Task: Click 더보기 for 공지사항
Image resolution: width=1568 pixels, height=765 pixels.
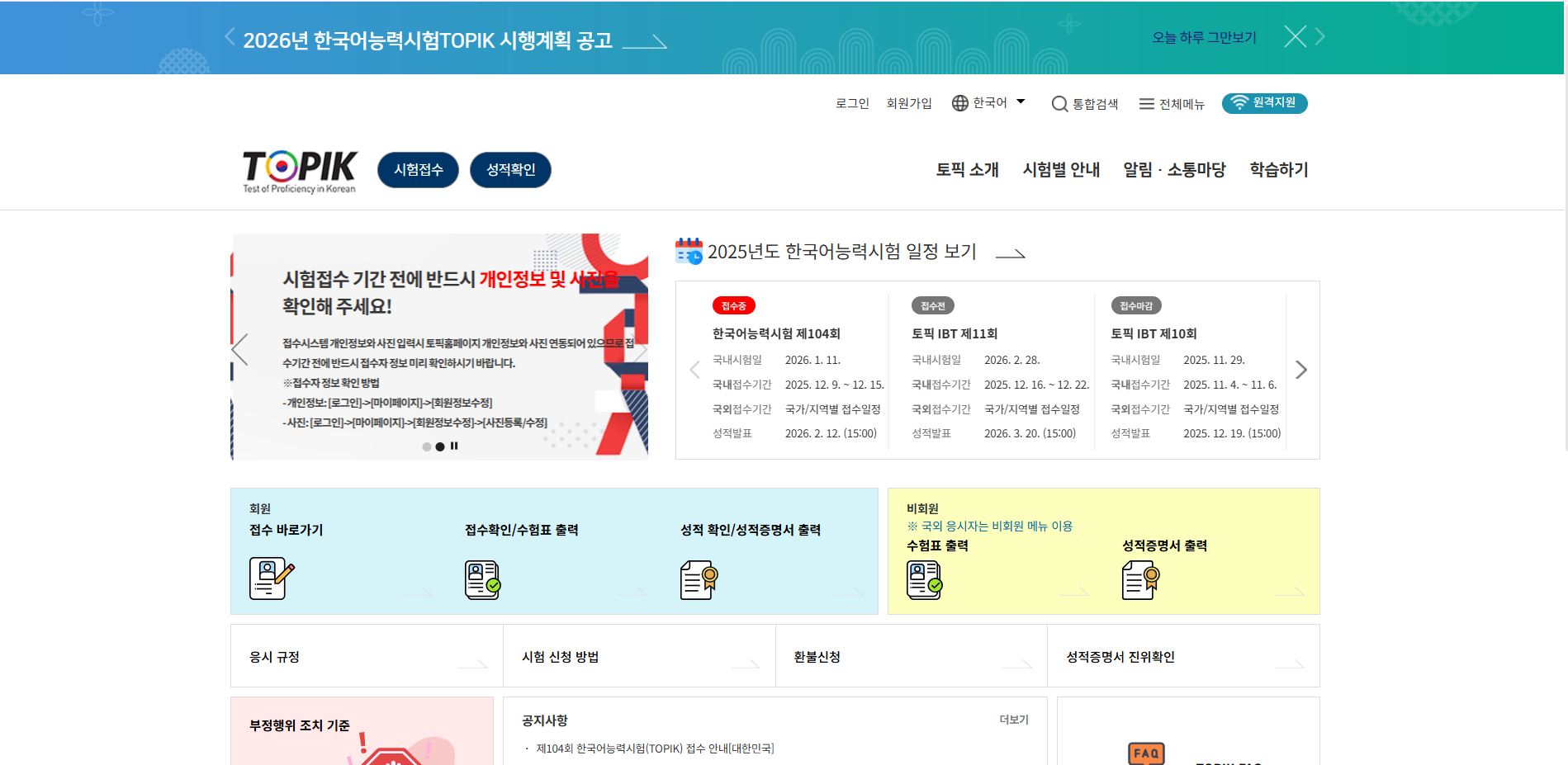Action: click(1014, 720)
